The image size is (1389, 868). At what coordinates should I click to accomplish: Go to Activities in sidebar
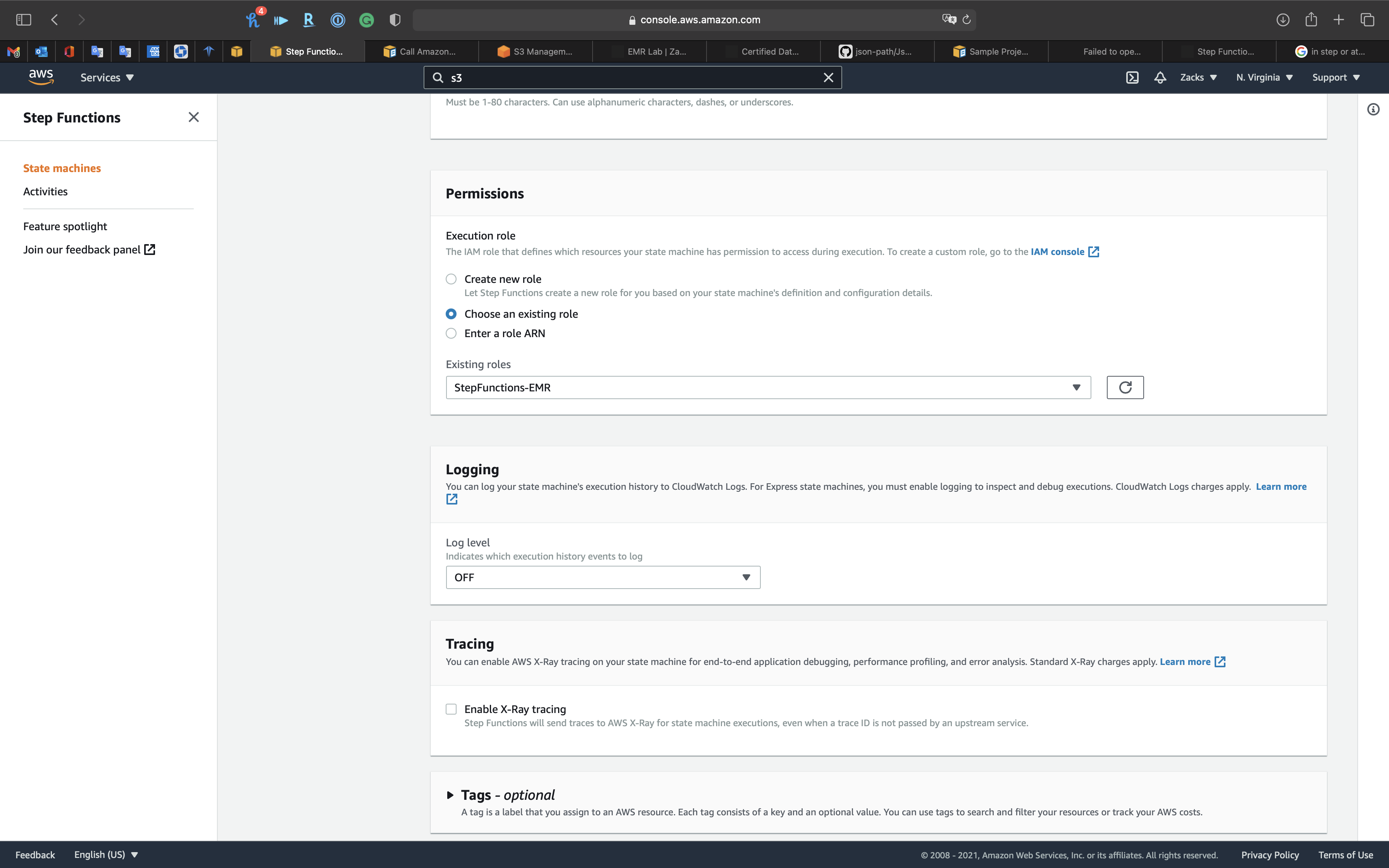click(45, 192)
